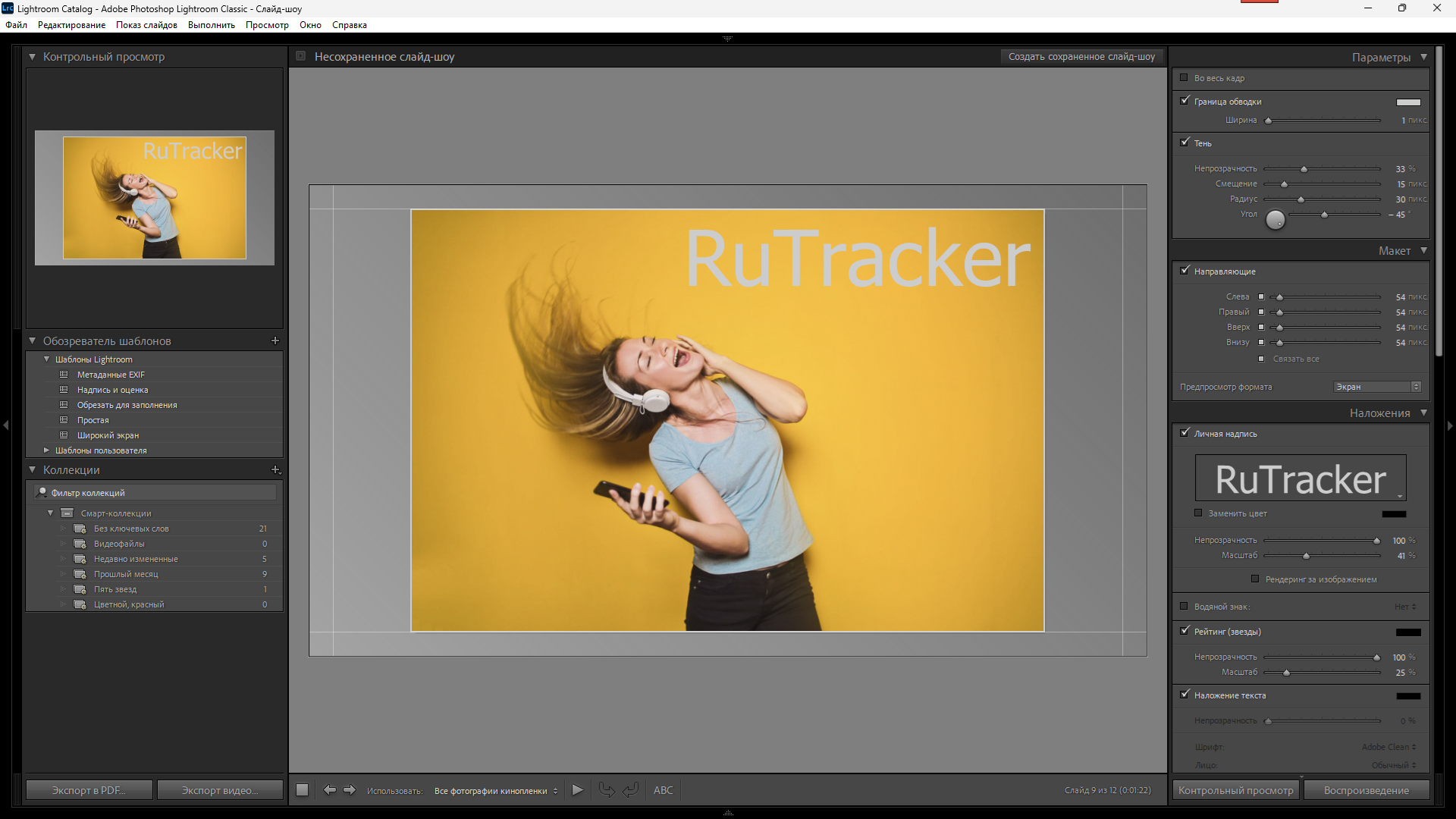Viewport: 1456px width, 819px height.
Task: Toggle Направляющие guides checkbox
Action: 1185,271
